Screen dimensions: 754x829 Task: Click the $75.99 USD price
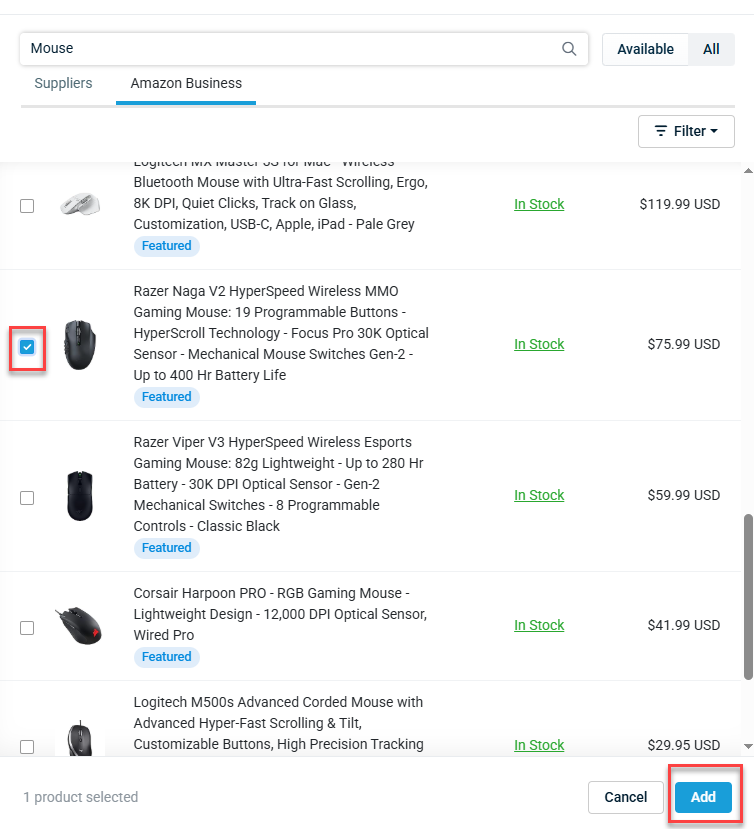click(x=684, y=344)
